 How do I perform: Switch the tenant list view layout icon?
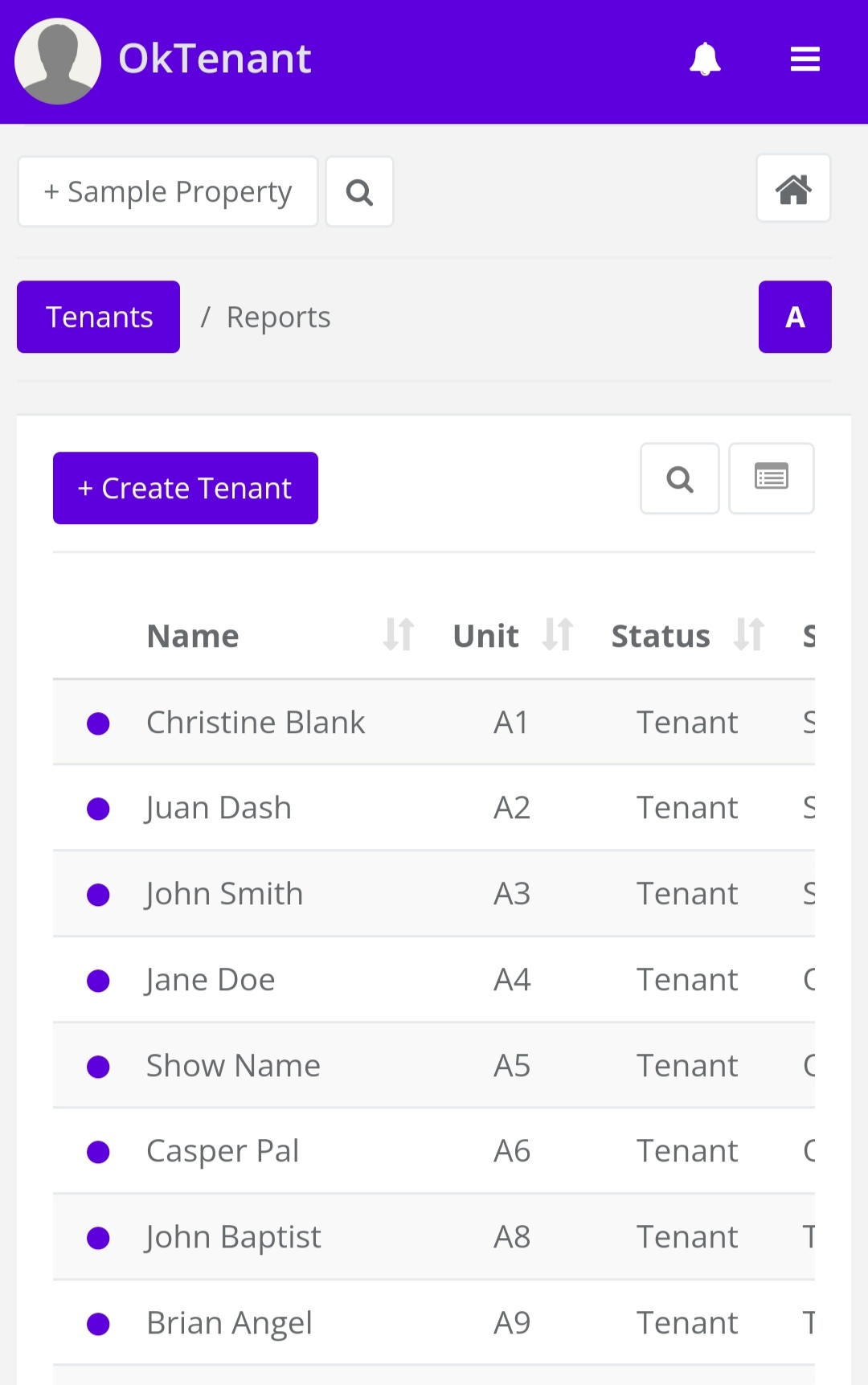click(x=771, y=478)
